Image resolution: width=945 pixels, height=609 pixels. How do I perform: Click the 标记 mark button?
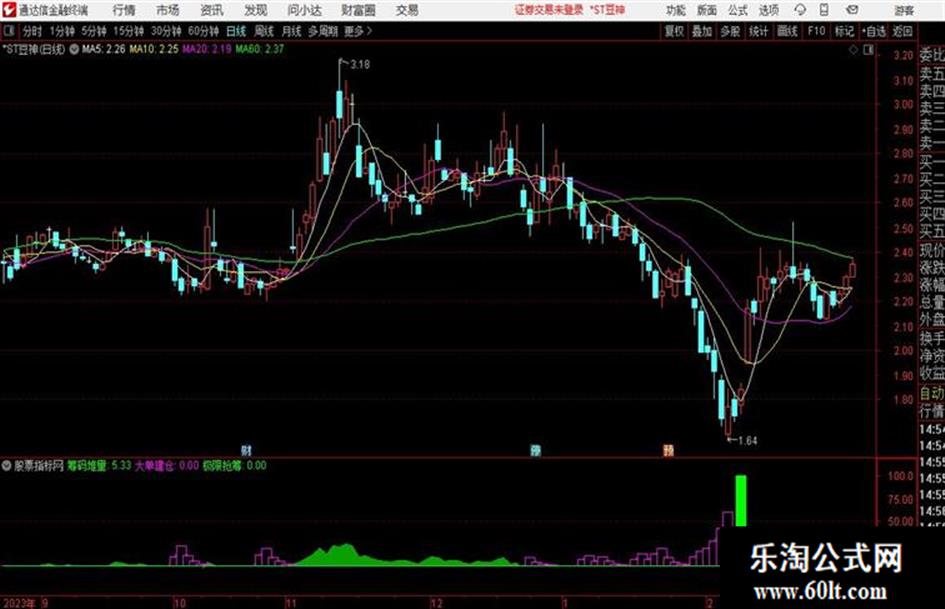click(x=844, y=31)
